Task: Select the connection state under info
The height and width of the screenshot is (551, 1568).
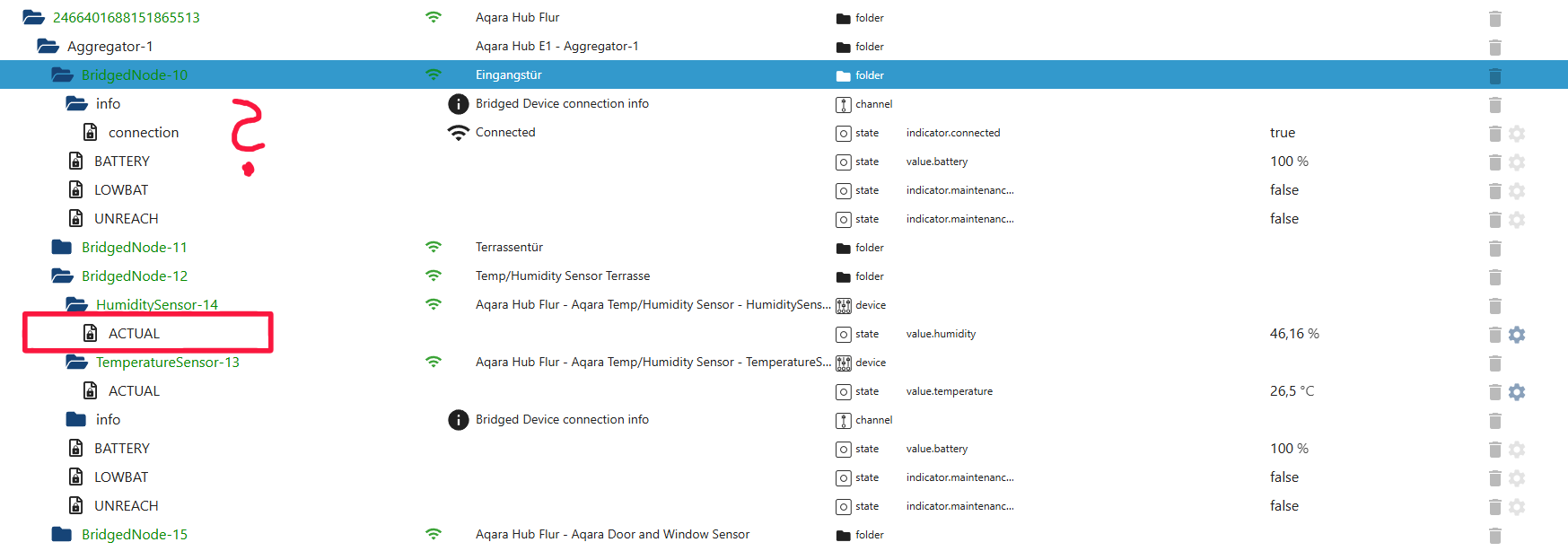Action: coord(144,133)
